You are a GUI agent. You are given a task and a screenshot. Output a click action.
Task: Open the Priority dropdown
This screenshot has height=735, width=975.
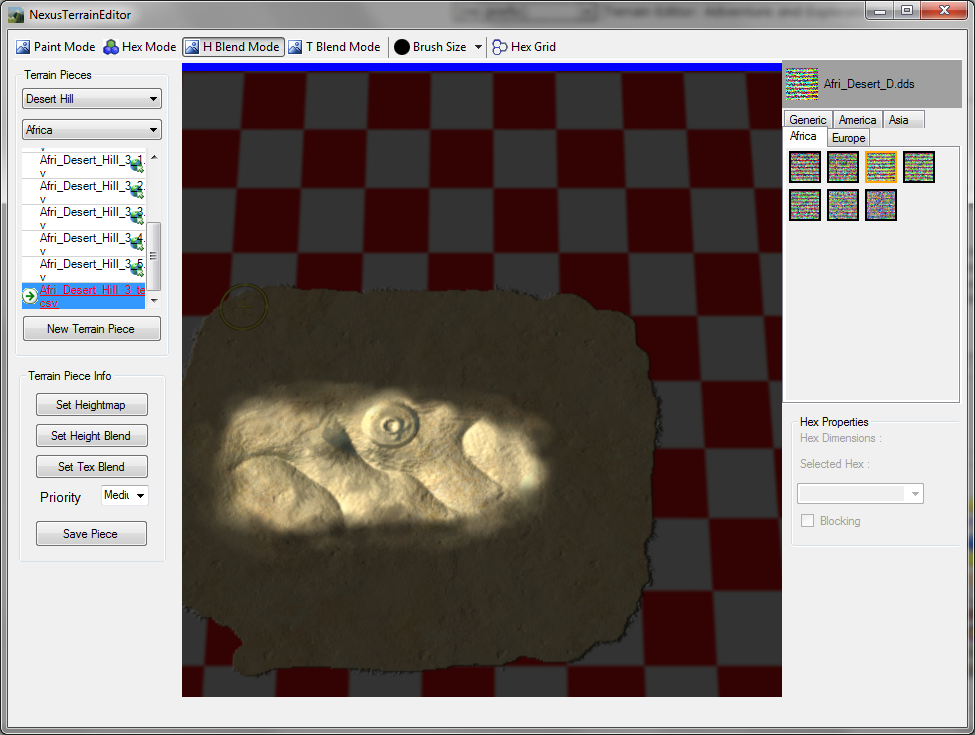click(x=125, y=496)
